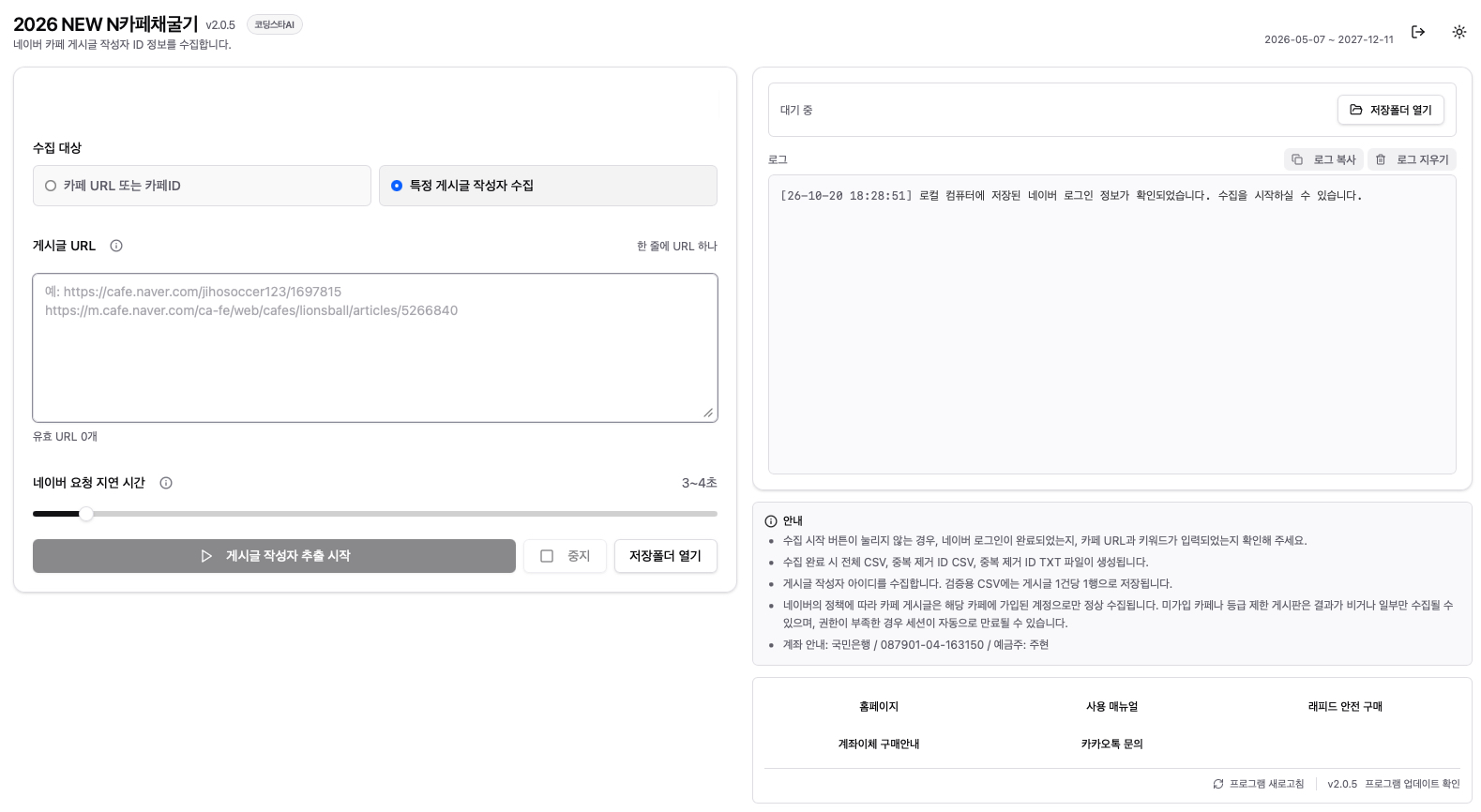Click info icon next to 게시글 URL

116,246
